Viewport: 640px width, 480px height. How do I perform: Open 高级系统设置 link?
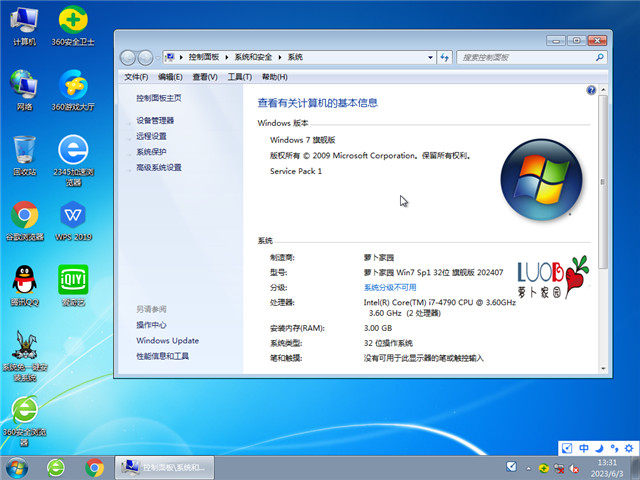click(159, 167)
